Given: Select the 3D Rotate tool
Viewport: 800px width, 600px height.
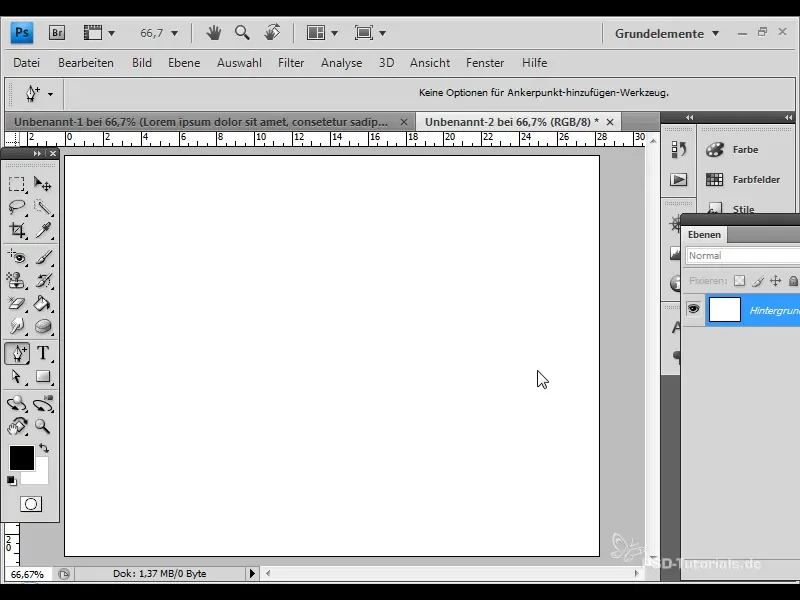Looking at the screenshot, I should (16, 404).
